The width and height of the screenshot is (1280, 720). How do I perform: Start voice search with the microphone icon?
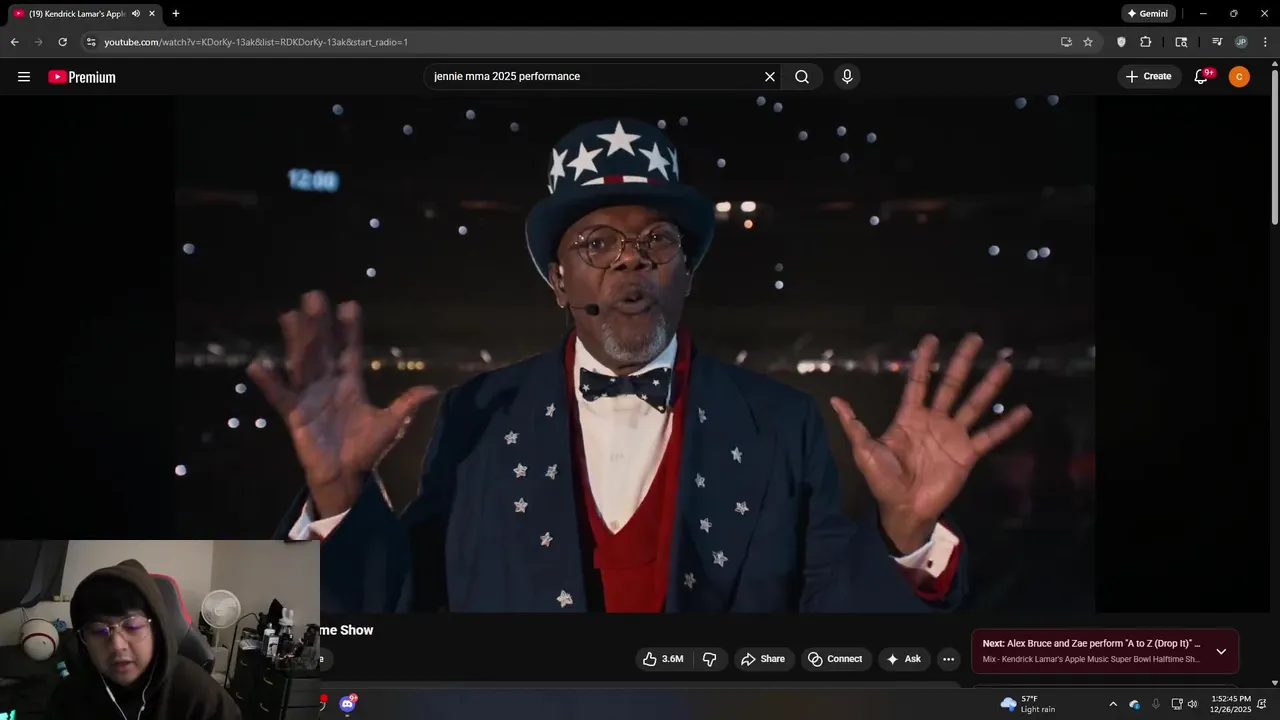point(847,77)
